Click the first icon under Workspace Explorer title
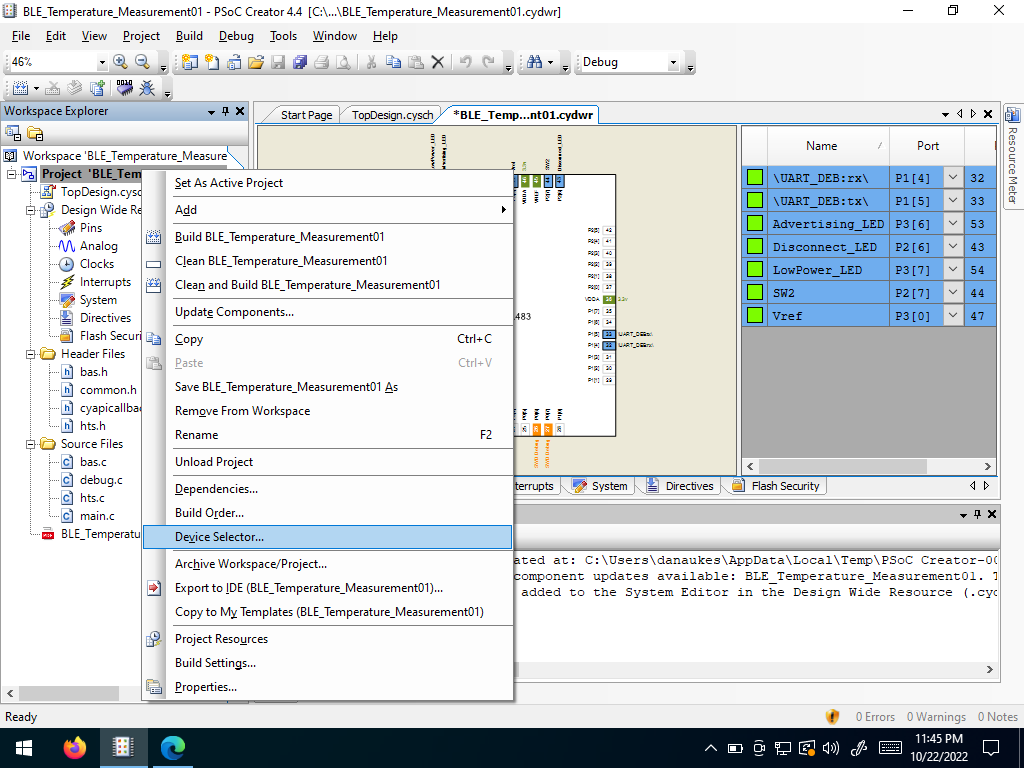Screen dimensions: 1024x768 click(13, 134)
